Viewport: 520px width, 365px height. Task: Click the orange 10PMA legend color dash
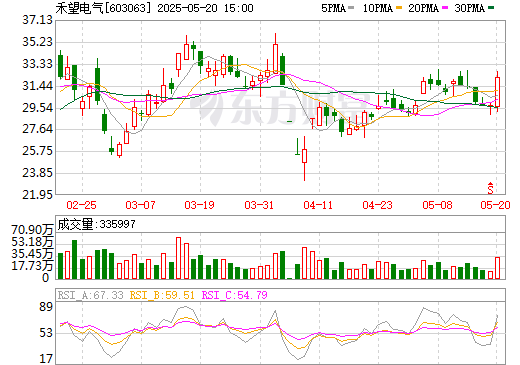pos(399,7)
